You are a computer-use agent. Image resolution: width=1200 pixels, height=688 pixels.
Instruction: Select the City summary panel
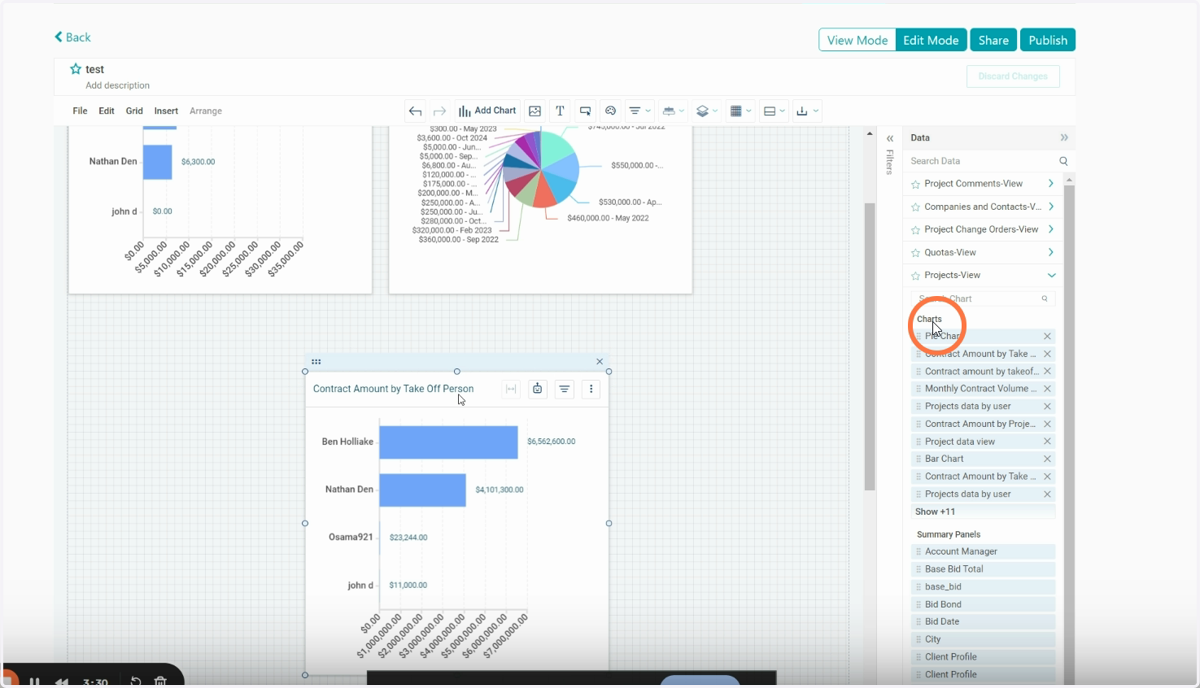click(983, 639)
